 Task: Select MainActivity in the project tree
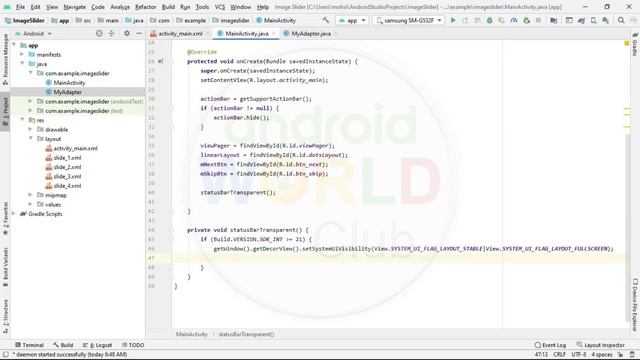point(69,83)
